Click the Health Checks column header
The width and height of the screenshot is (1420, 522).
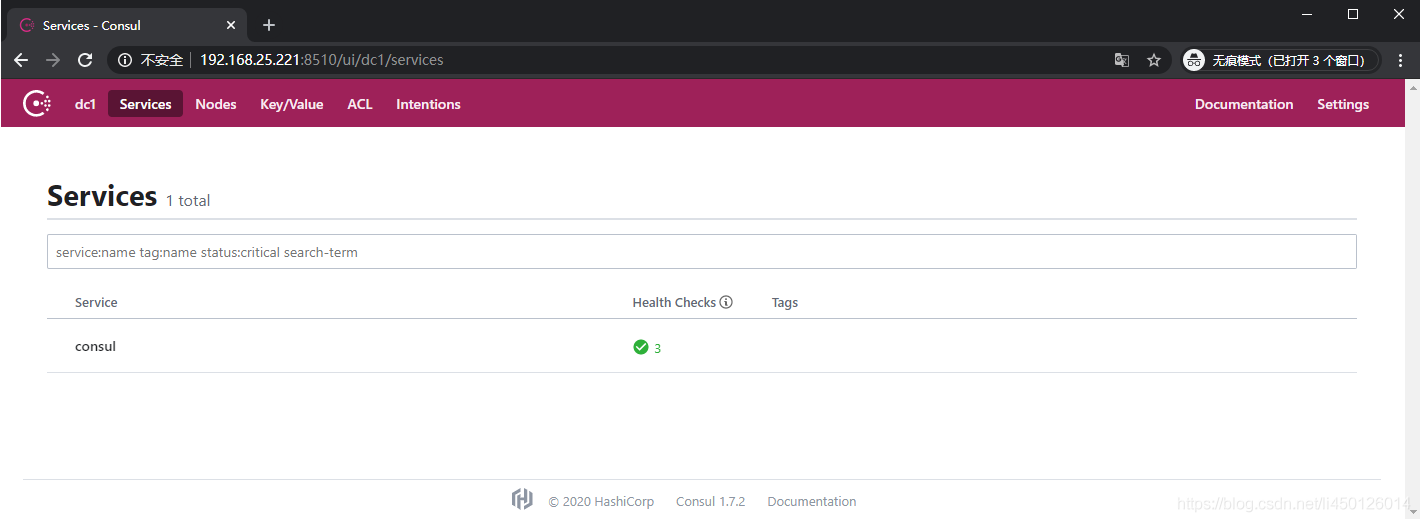(674, 302)
